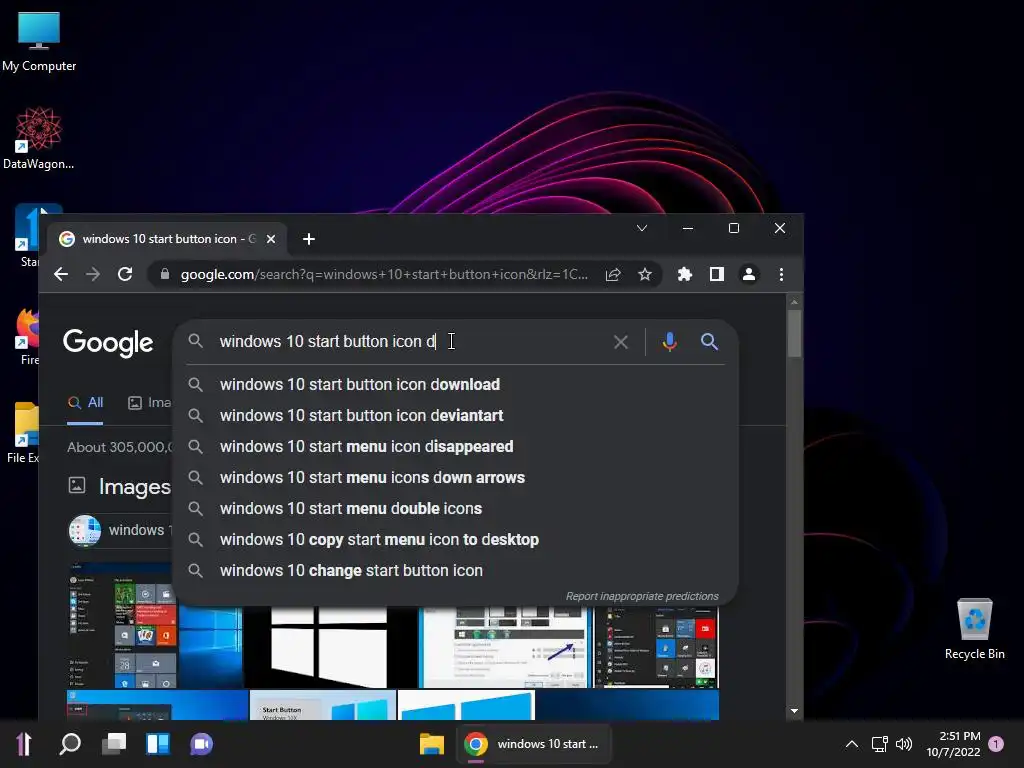Open the DataWagon desktop shortcut
This screenshot has height=768, width=1024.
click(39, 138)
